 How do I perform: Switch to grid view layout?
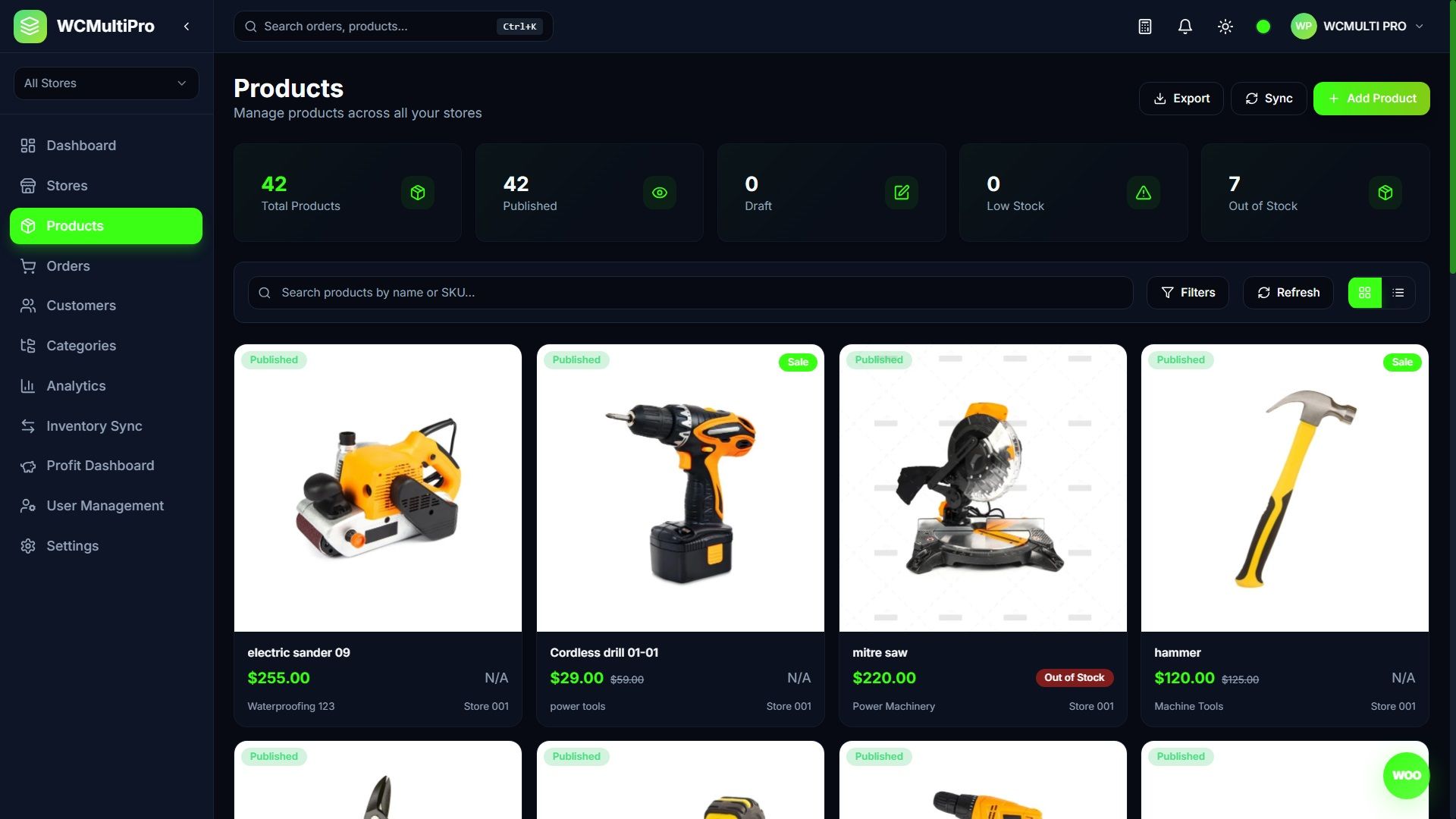1365,293
